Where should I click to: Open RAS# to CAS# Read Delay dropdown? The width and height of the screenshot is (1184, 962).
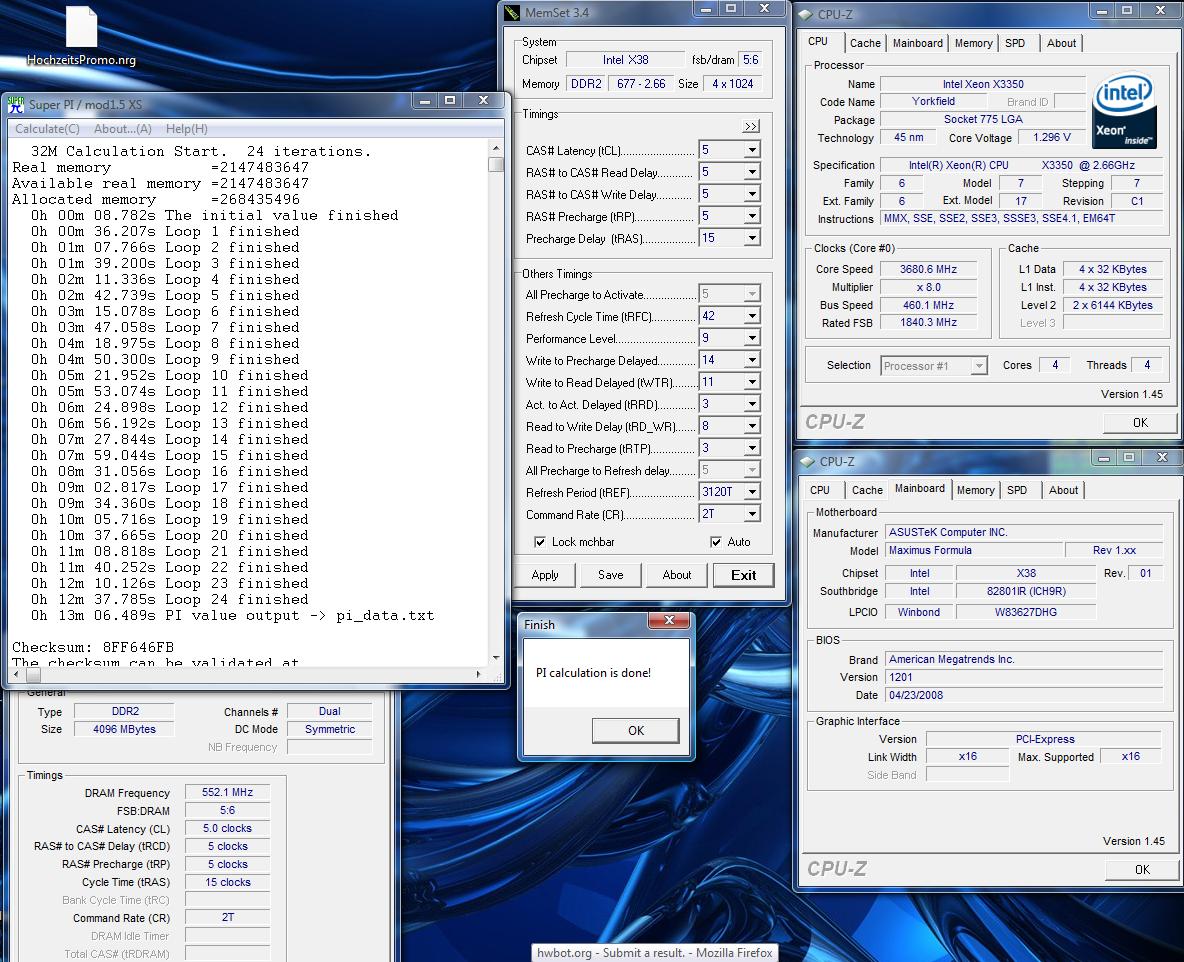point(752,172)
